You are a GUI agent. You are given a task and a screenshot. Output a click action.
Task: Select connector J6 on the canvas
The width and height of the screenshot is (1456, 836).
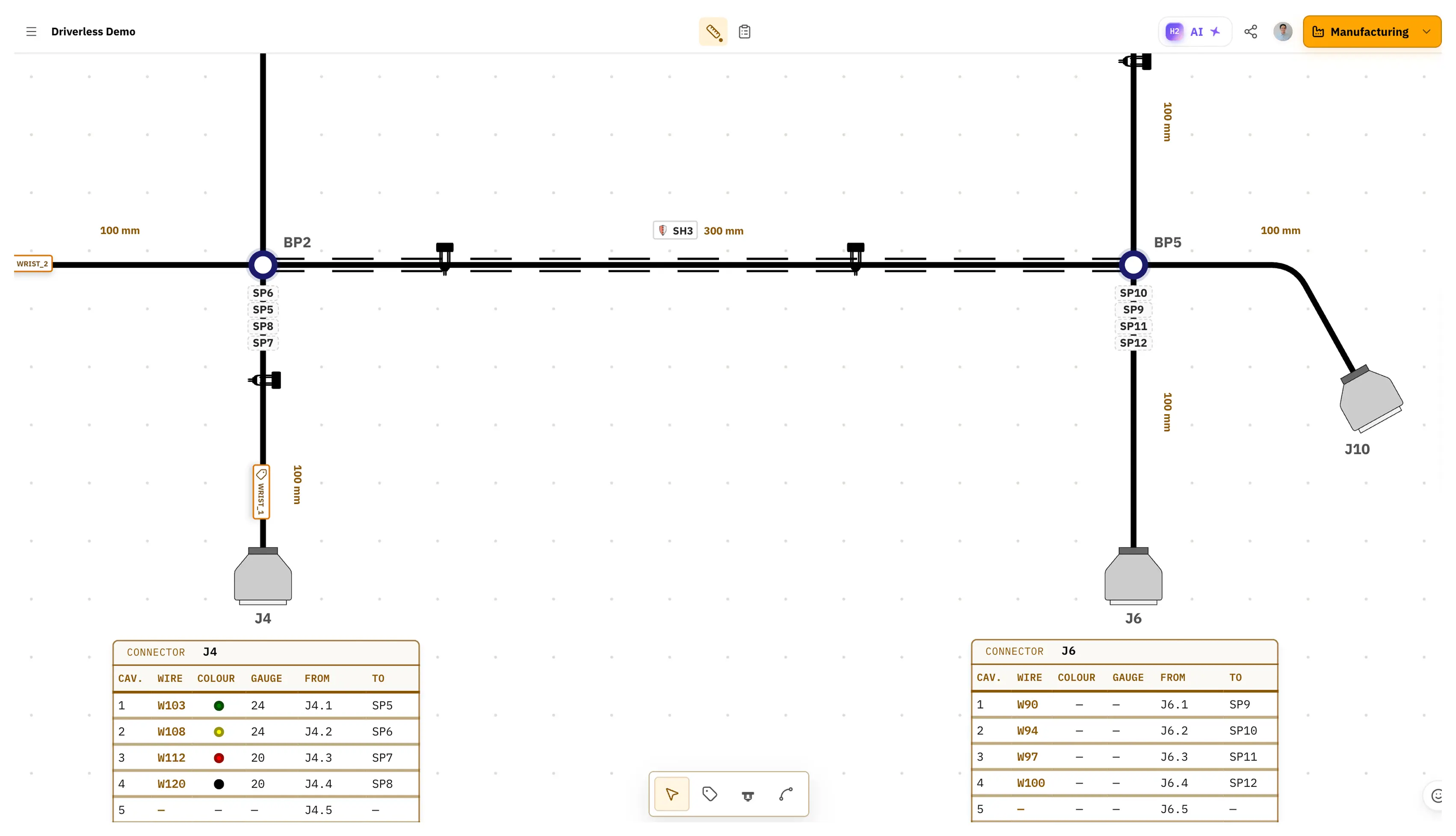tap(1133, 576)
